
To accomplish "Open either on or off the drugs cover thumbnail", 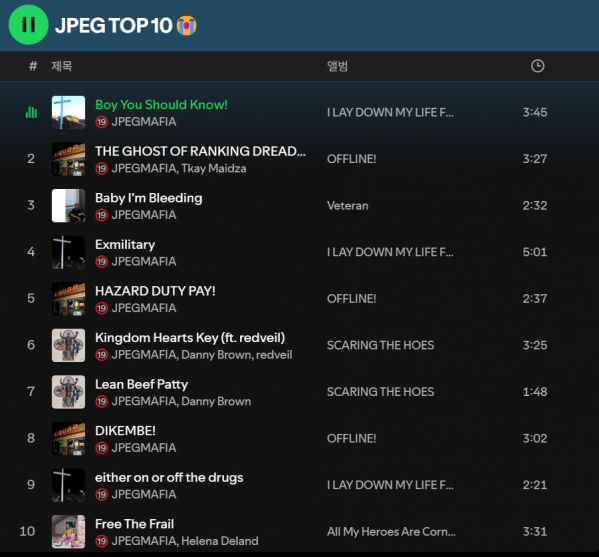I will 68,485.
